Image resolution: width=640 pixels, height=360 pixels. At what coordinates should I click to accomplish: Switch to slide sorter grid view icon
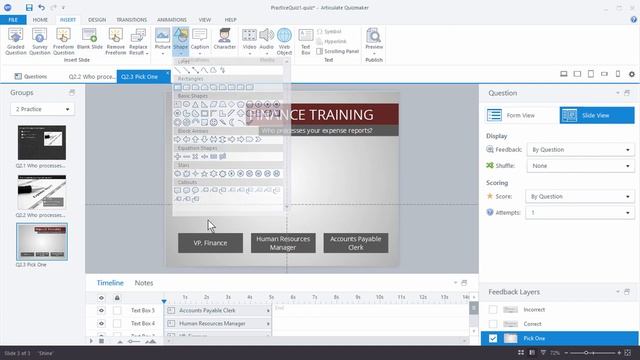521,353
